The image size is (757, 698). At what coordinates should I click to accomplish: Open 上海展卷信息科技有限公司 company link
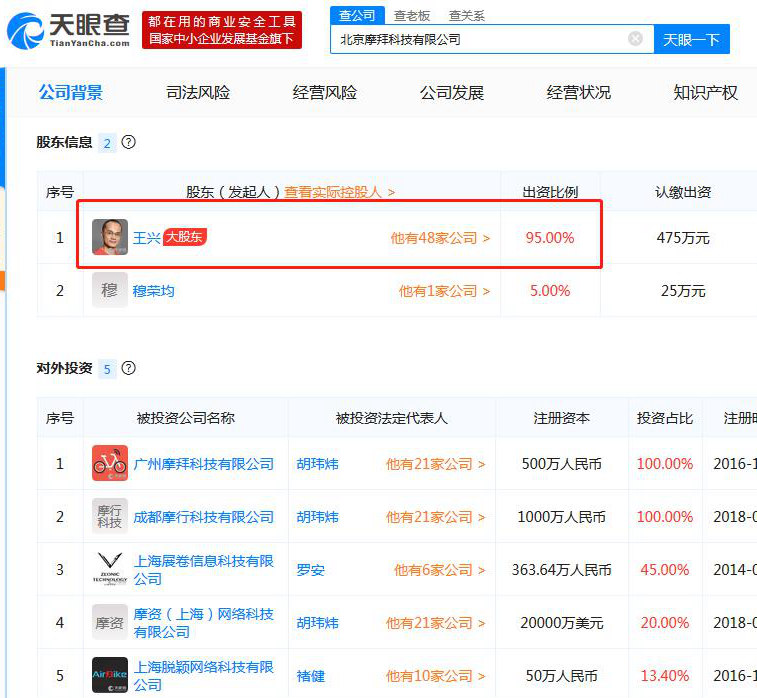pos(203,570)
